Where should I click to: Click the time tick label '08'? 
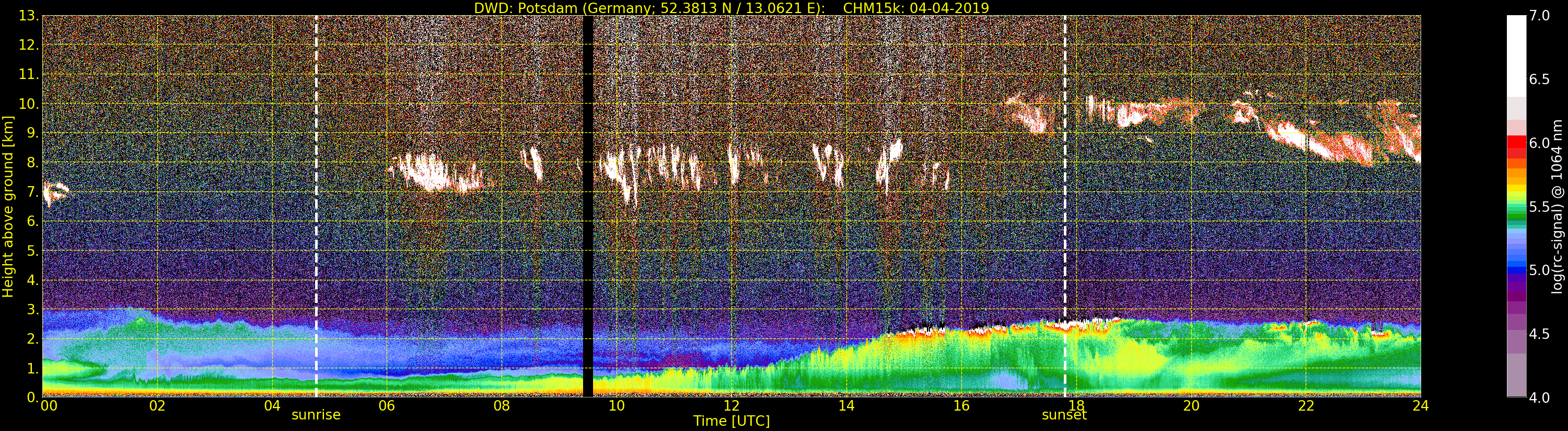point(502,406)
